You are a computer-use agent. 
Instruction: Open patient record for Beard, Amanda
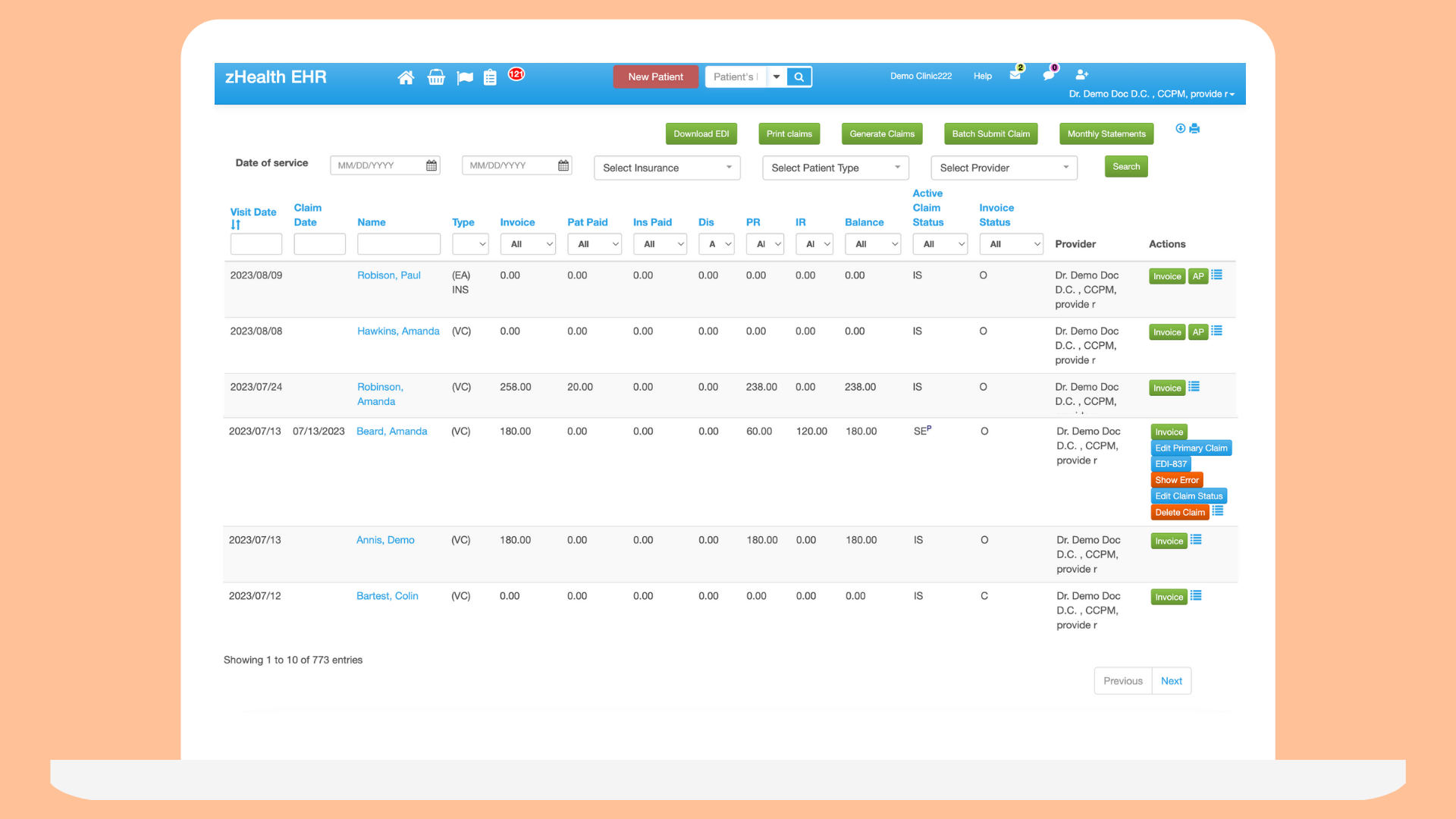(391, 431)
